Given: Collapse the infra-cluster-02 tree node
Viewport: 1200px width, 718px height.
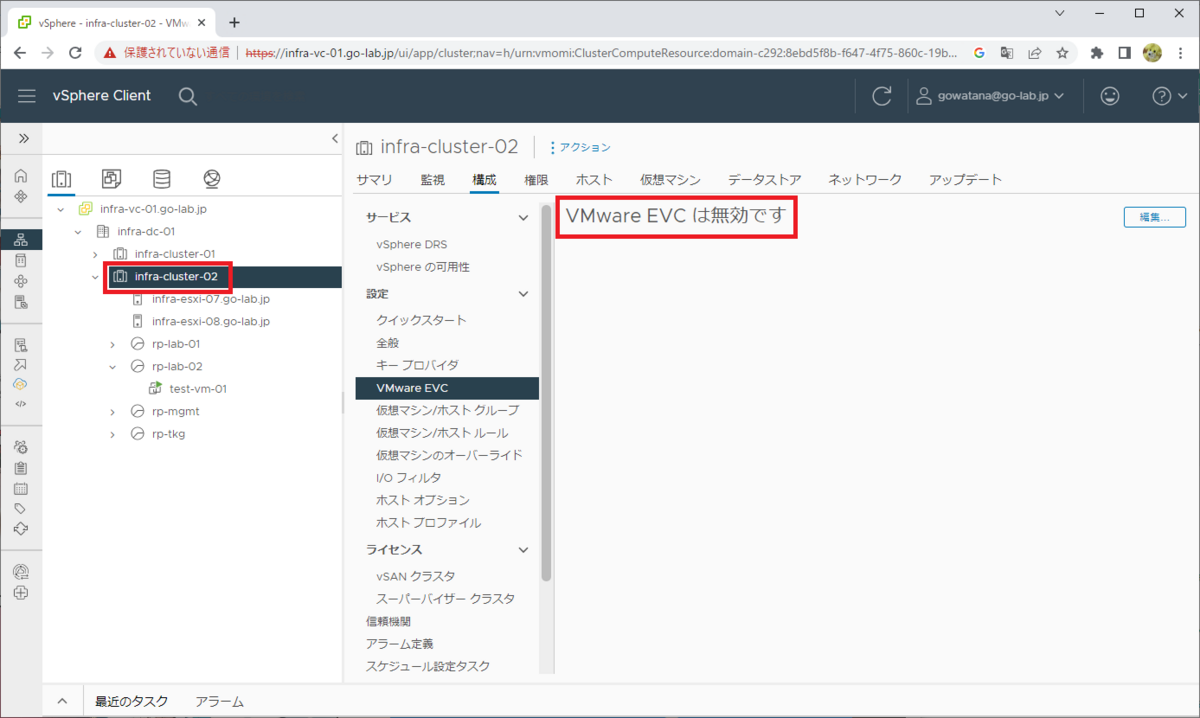Looking at the screenshot, I should tap(95, 277).
